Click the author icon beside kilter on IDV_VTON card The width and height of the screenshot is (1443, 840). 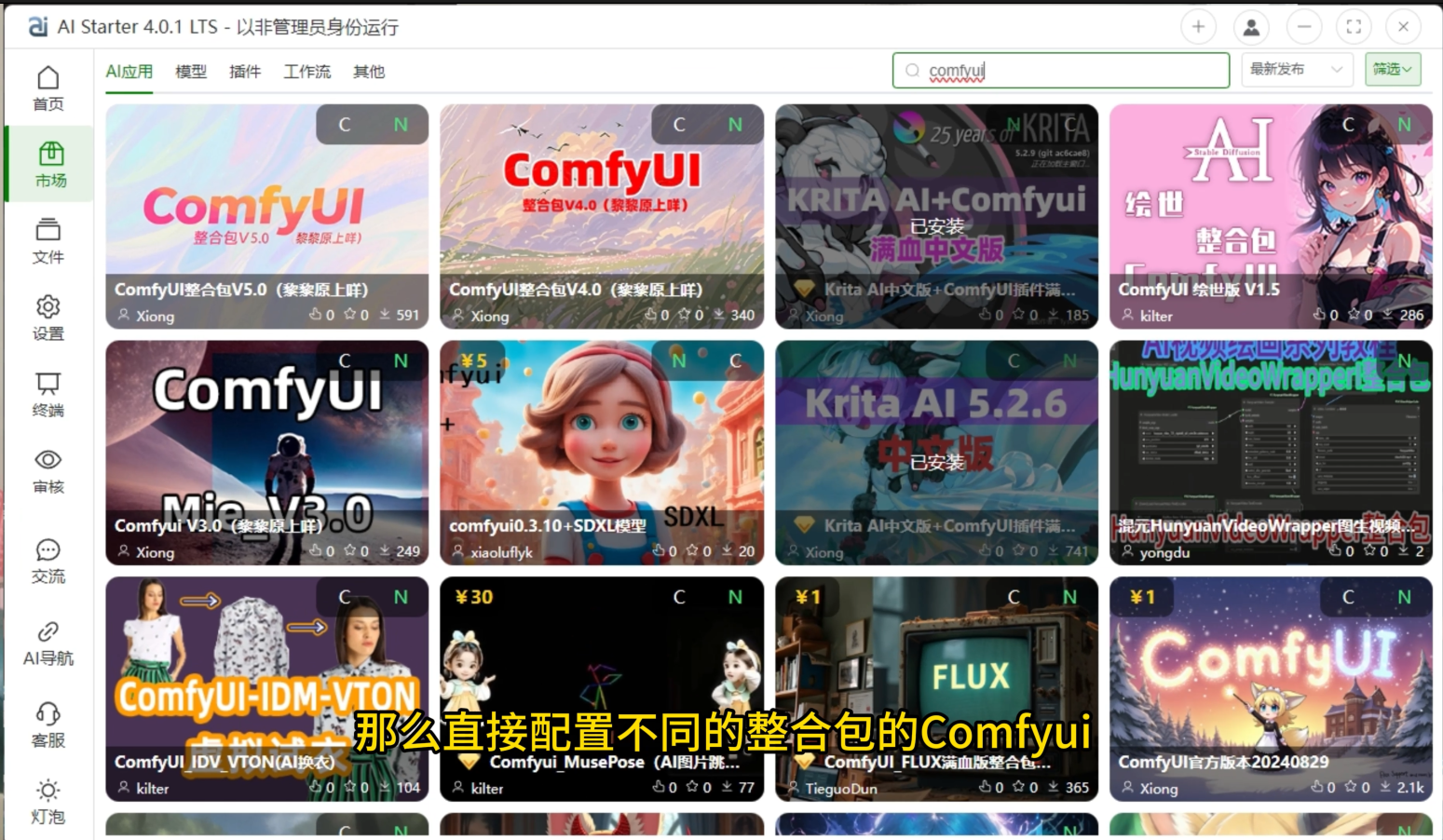click(123, 788)
